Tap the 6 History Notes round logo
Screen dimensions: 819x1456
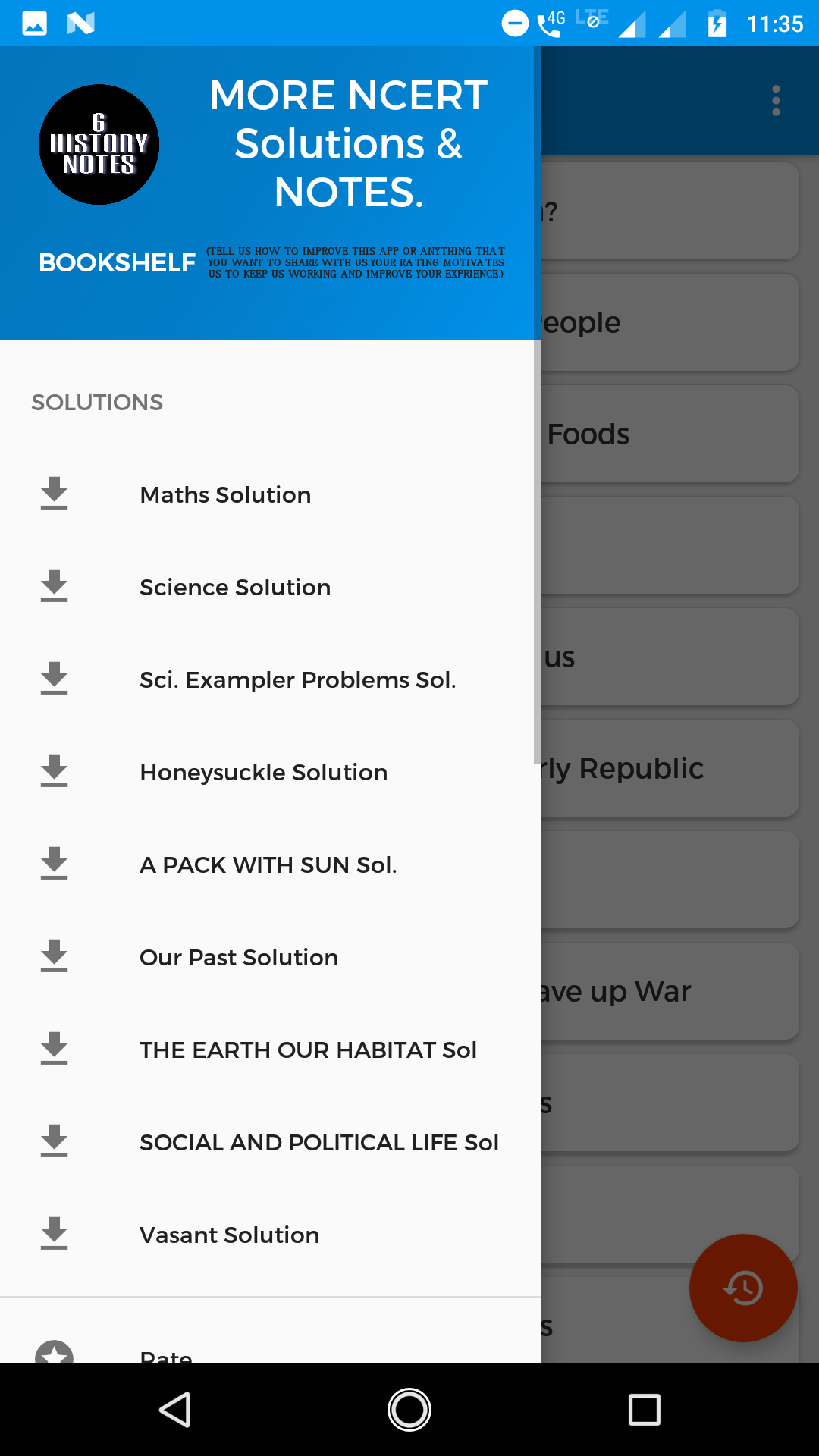click(99, 145)
